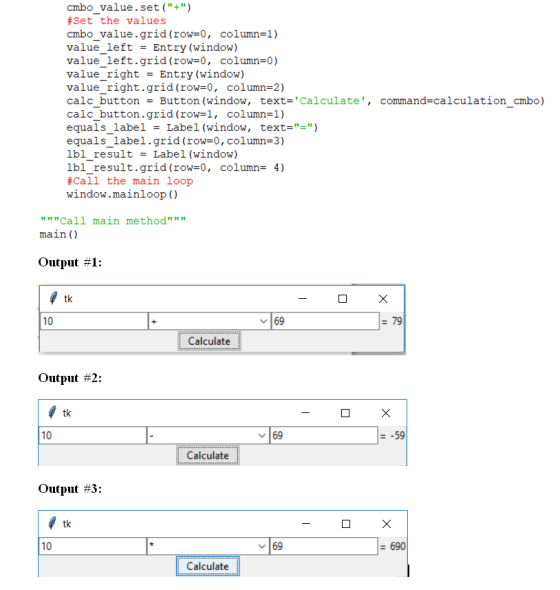Viewport: 560px width, 590px height.
Task: Click the '"""Call main method"""' docstring
Action: (113, 221)
